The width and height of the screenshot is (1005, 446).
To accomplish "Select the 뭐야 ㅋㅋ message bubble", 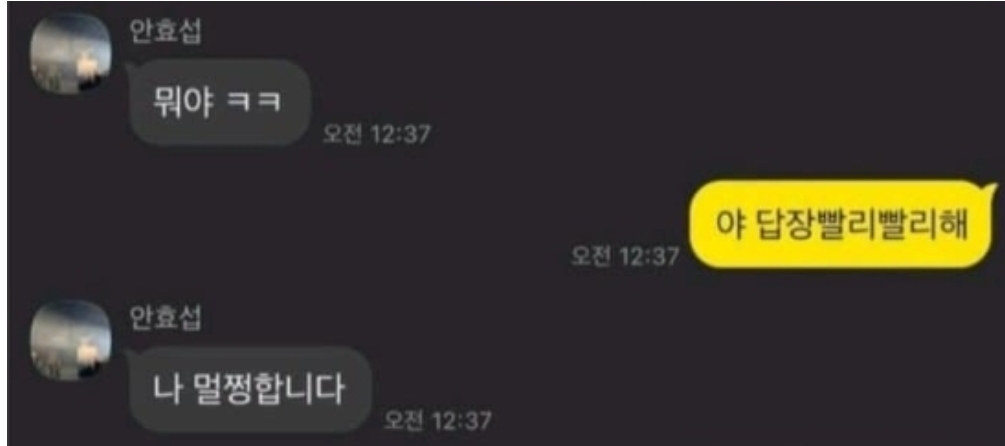I will (220, 103).
